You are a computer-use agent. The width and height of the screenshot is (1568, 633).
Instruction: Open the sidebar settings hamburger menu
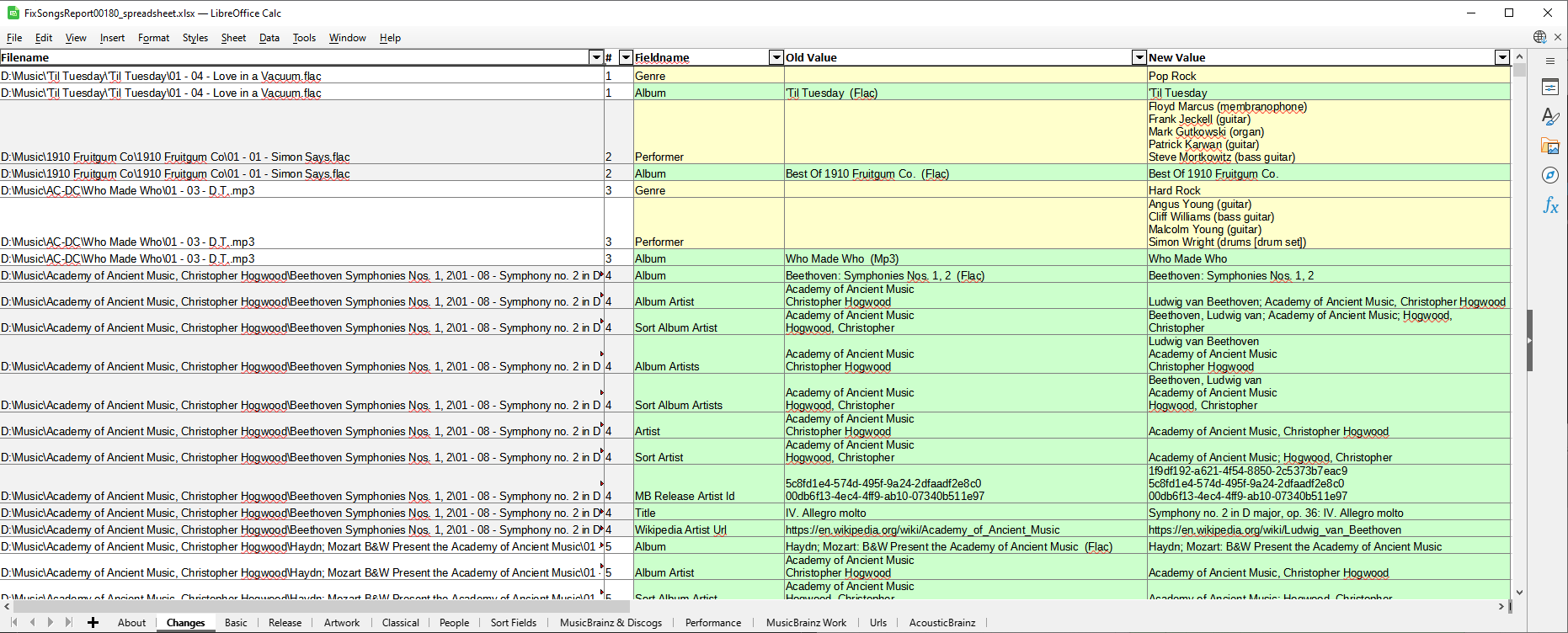point(1550,61)
